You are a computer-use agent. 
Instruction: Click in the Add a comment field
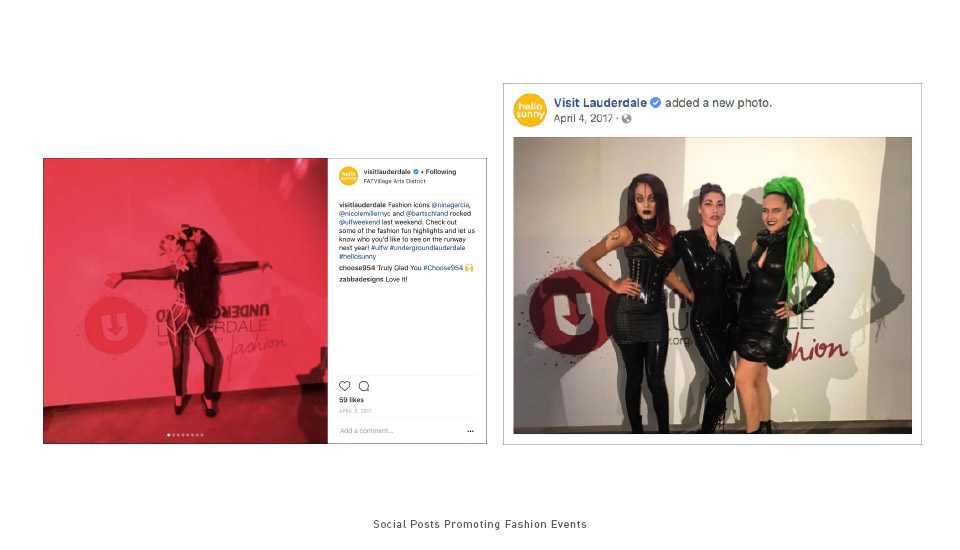pos(401,431)
